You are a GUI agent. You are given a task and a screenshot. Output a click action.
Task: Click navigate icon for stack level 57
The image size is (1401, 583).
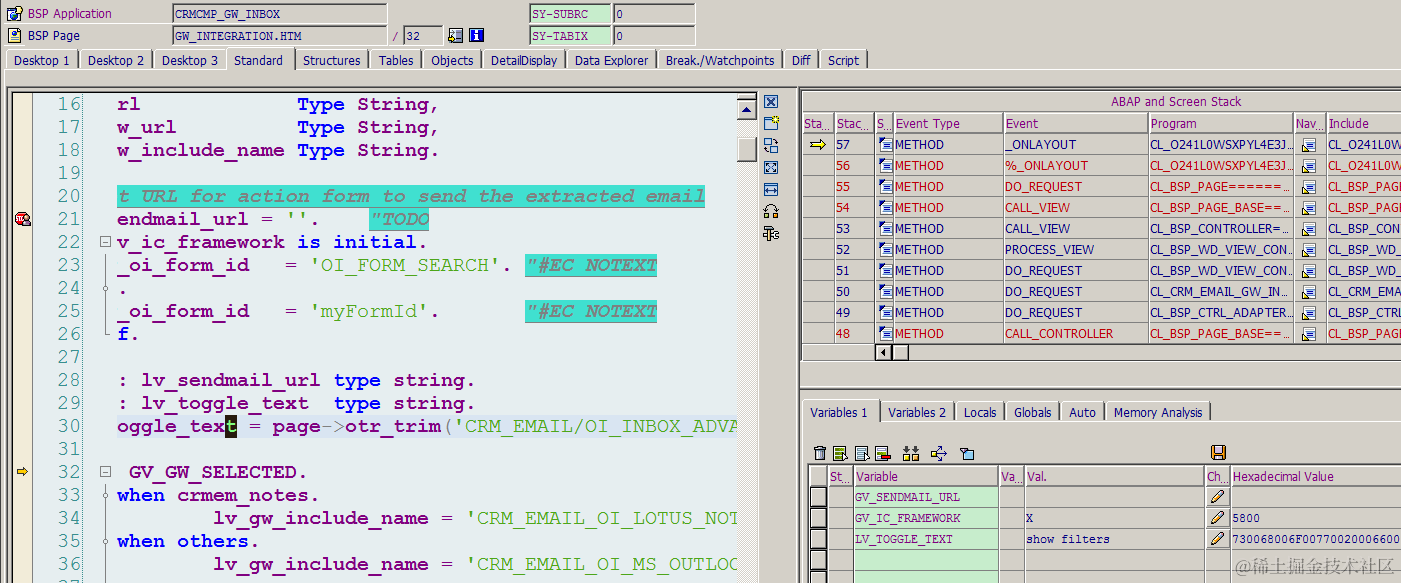pyautogui.click(x=1309, y=145)
